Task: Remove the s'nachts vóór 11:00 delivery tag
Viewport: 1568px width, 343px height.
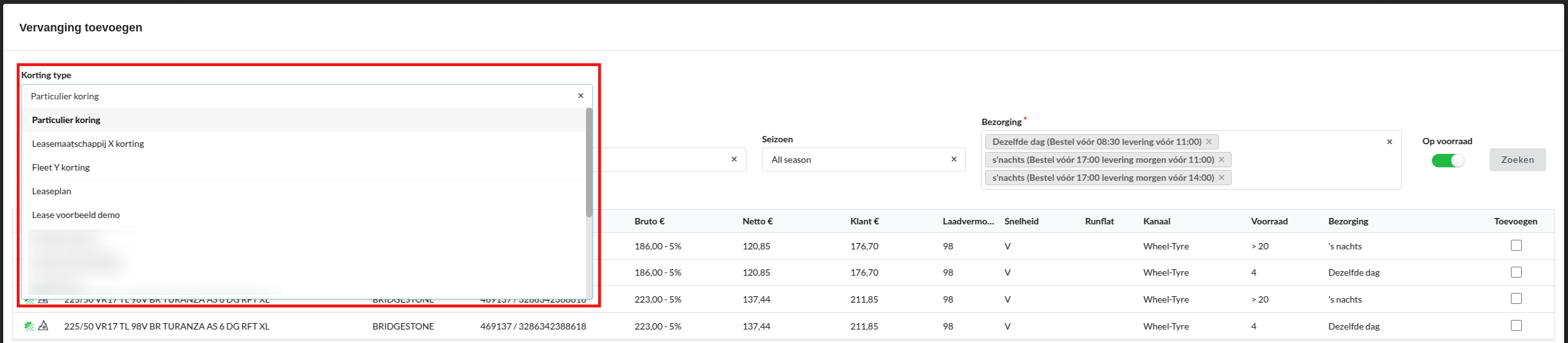Action: pyautogui.click(x=1221, y=160)
